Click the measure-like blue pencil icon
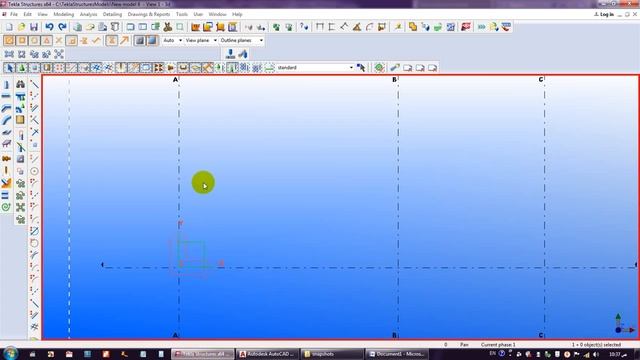The height and width of the screenshot is (360, 640). [395, 67]
